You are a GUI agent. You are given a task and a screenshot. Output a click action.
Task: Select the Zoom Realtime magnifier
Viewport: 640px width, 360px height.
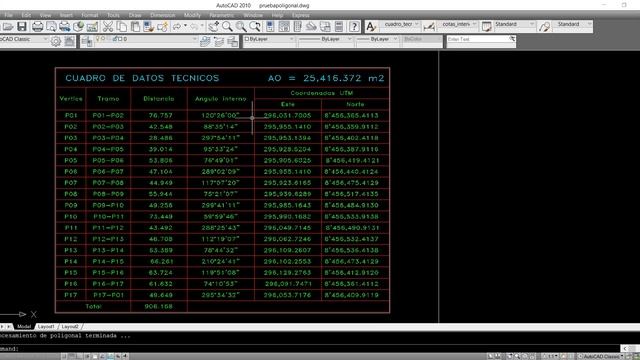[227, 27]
